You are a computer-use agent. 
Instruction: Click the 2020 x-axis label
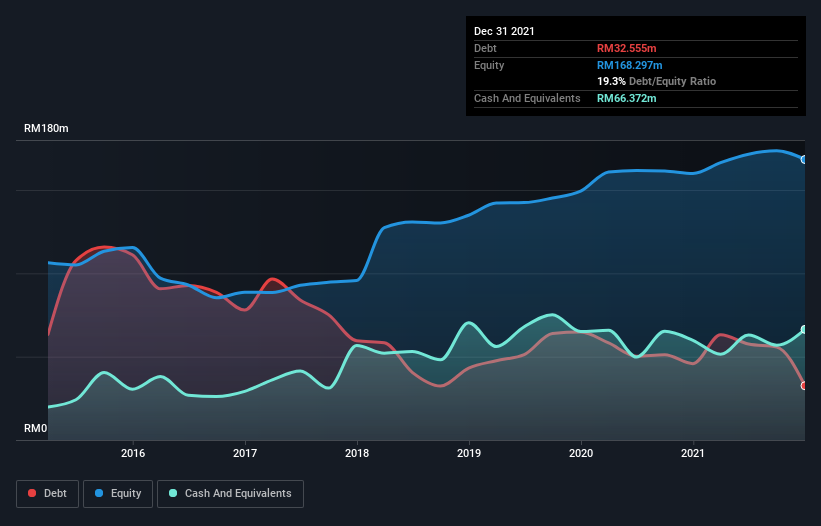click(x=581, y=453)
